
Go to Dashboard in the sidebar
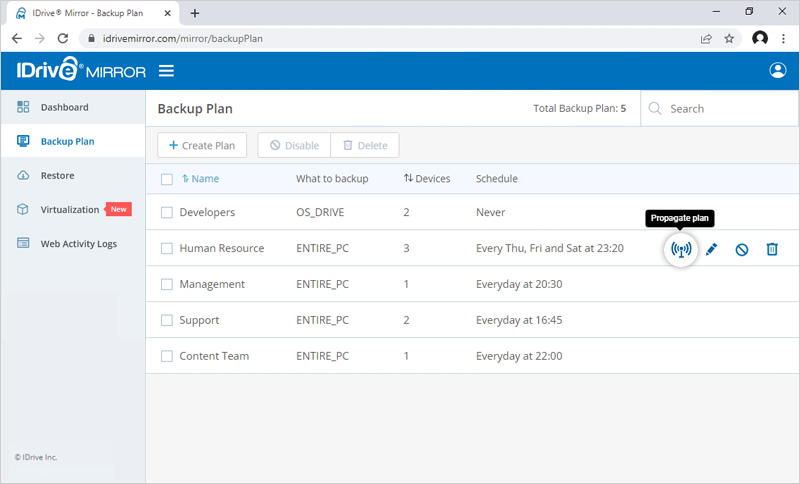pos(64,107)
